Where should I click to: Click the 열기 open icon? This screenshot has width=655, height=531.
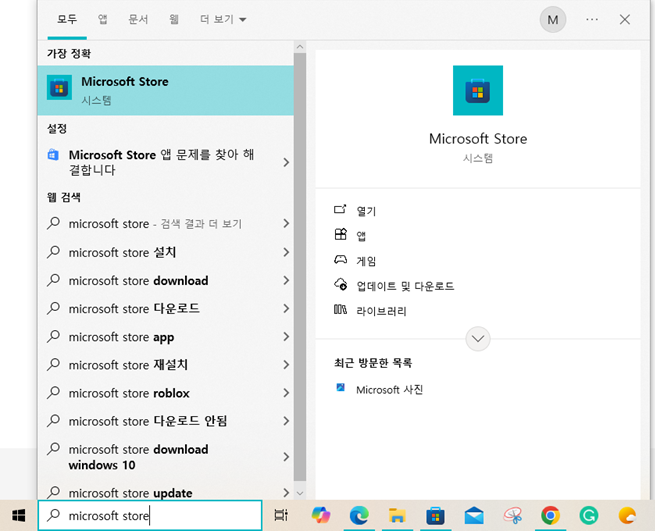340,209
